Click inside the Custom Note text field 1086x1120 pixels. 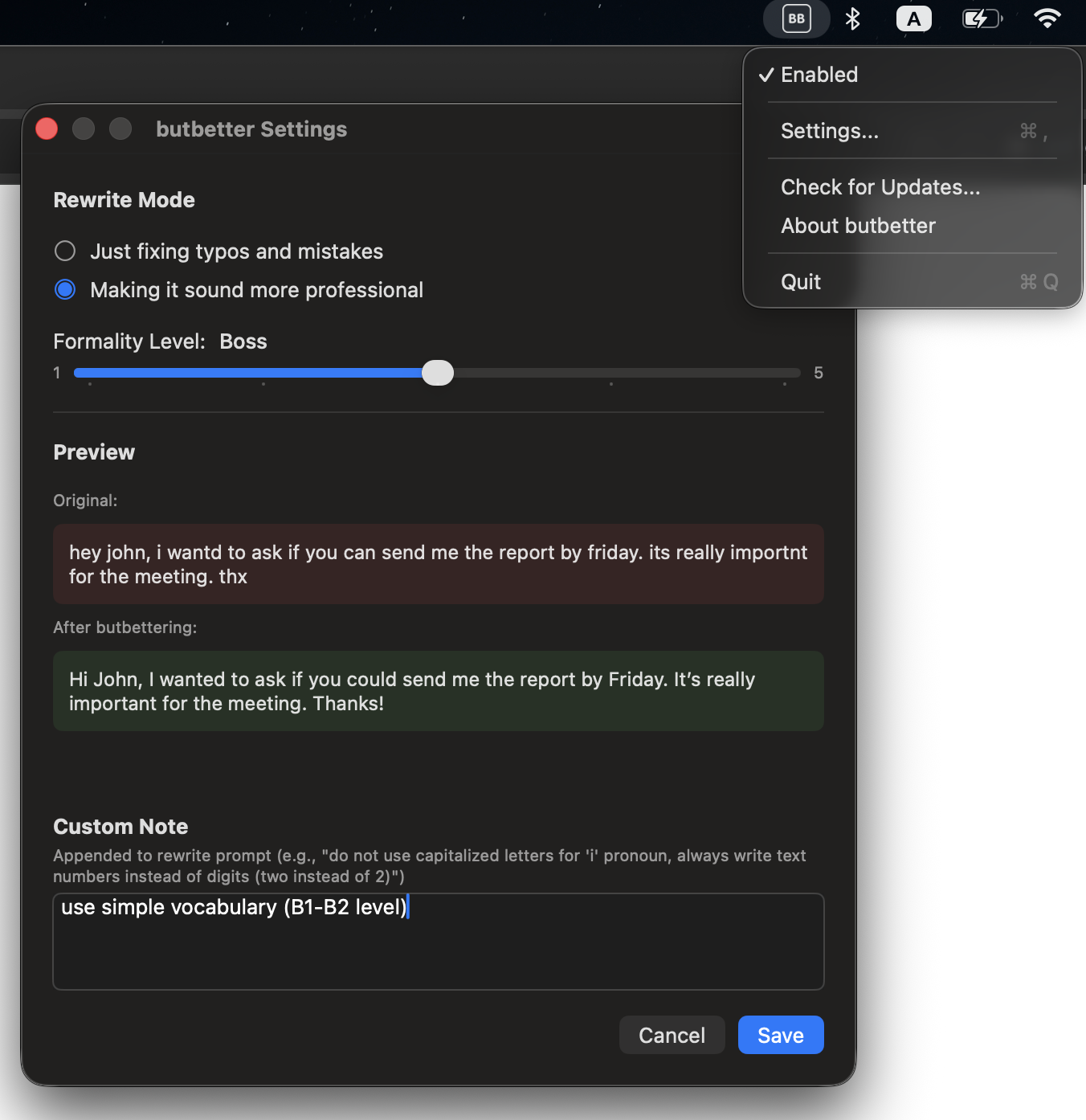coord(438,948)
